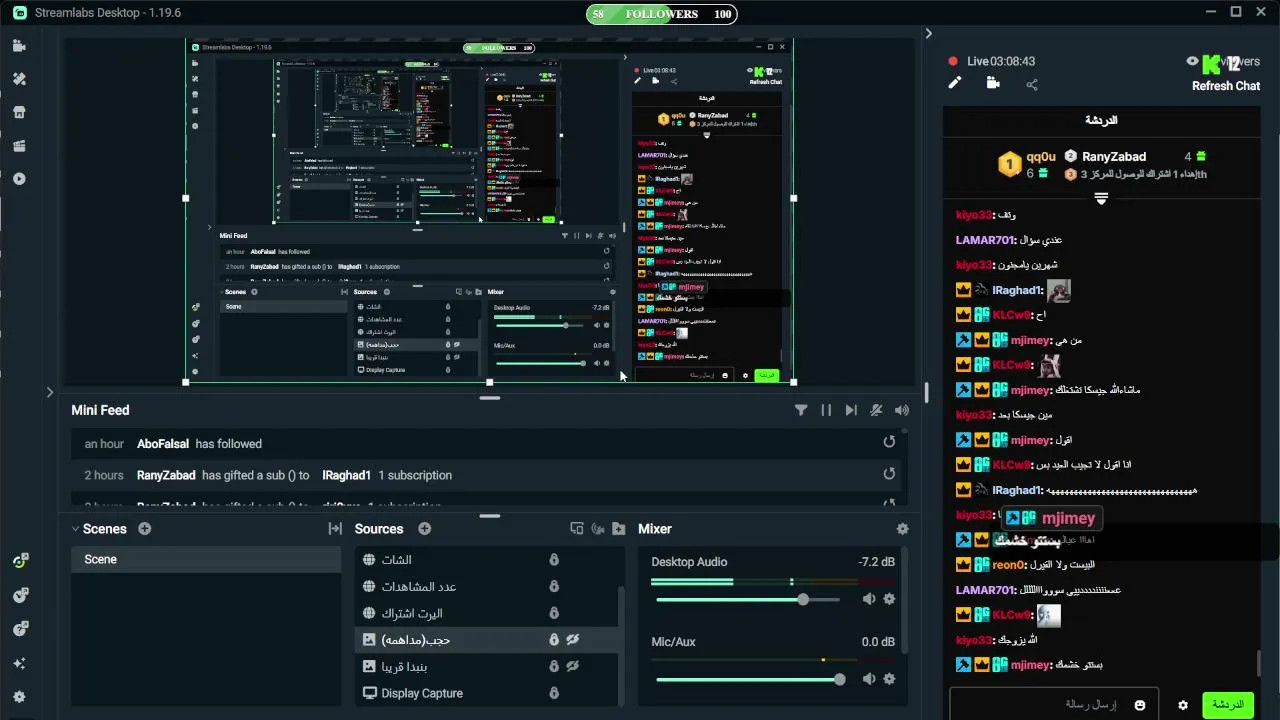Click the sparkle icon in left sidebar

coord(19,663)
